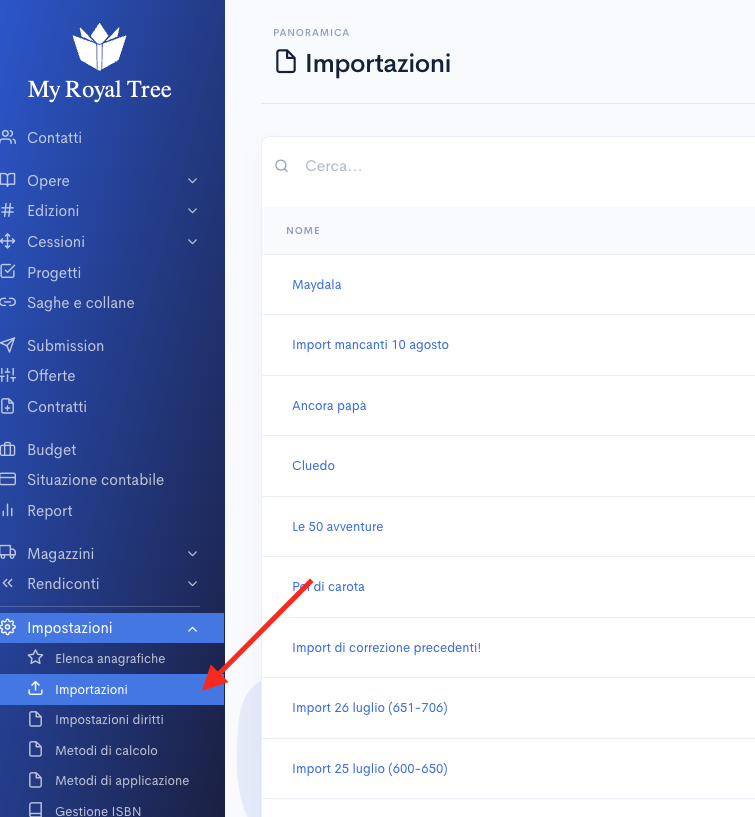Expand the Opere submenu chevron

(x=192, y=181)
